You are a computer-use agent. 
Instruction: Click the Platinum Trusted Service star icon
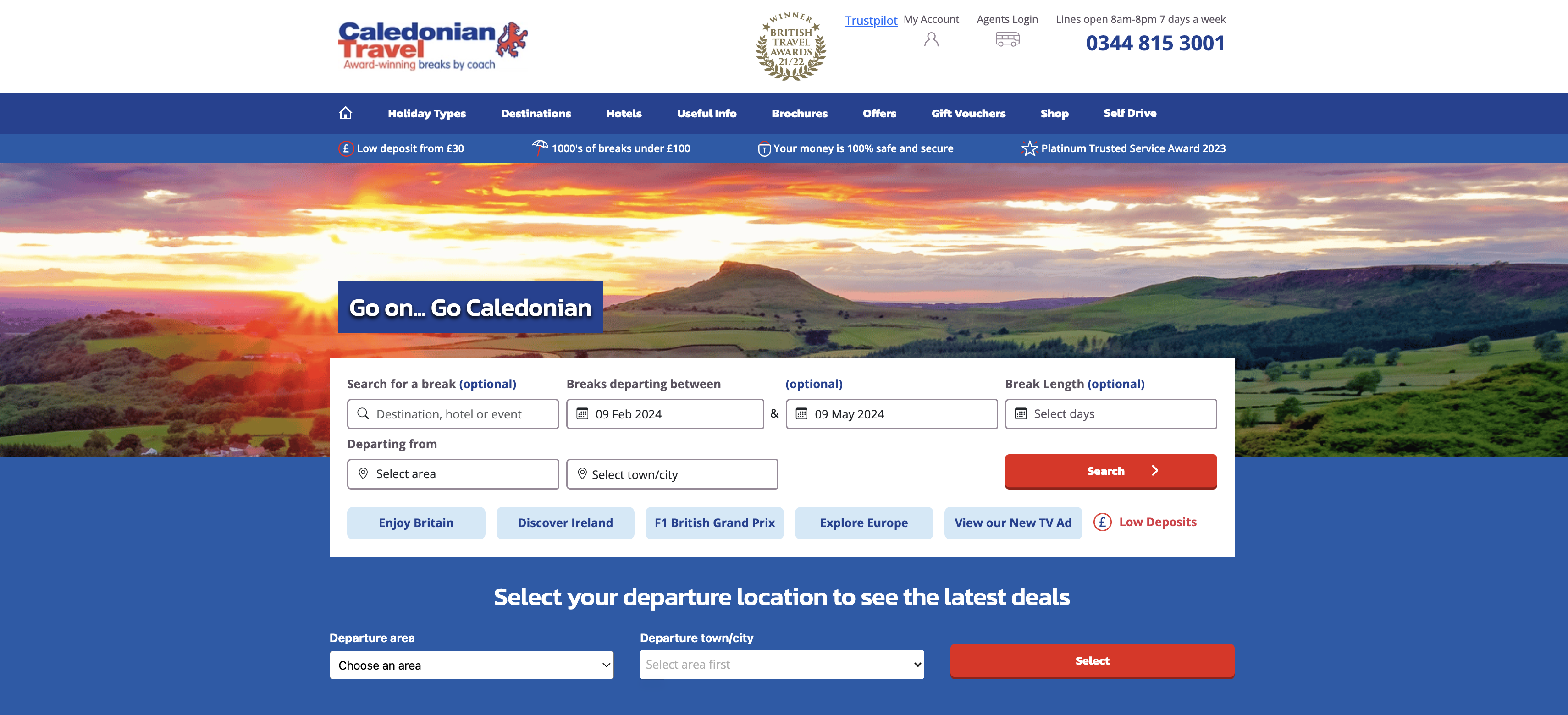[x=1029, y=148]
